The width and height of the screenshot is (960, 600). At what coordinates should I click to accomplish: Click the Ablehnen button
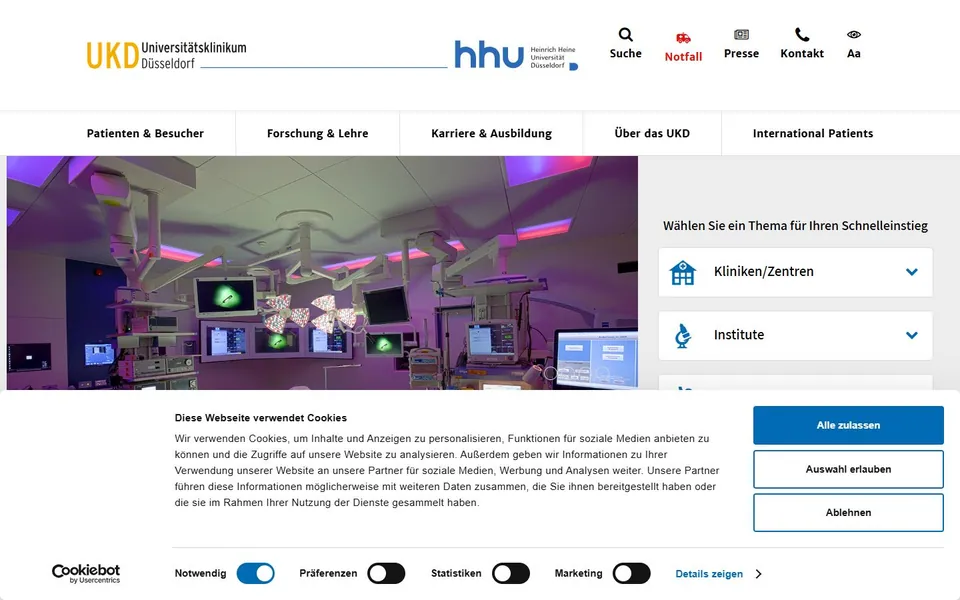848,512
